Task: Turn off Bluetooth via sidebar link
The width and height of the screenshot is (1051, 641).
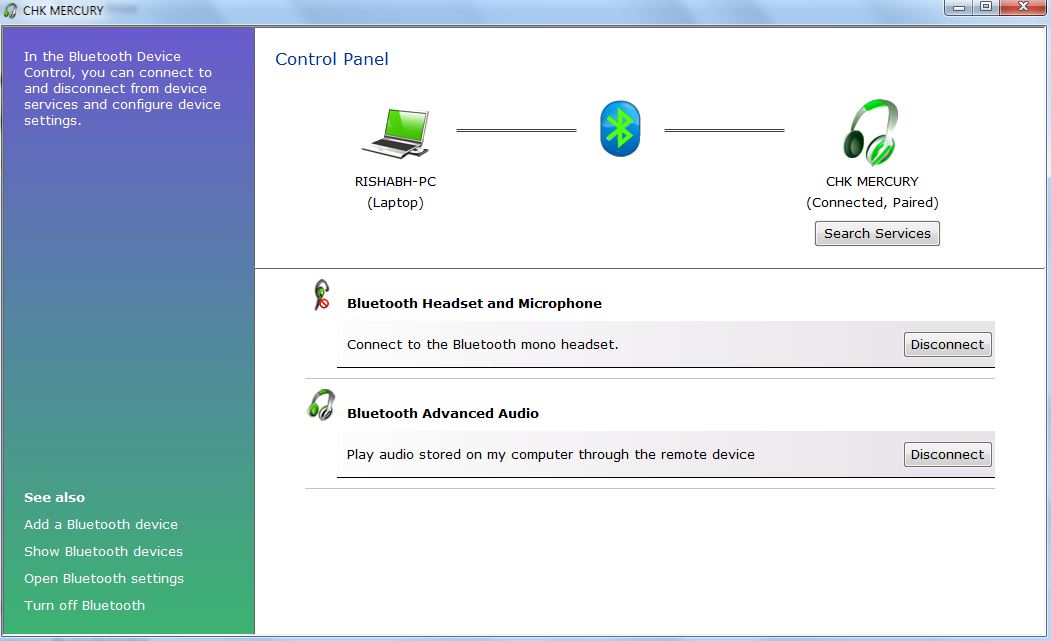Action: pyautogui.click(x=84, y=605)
